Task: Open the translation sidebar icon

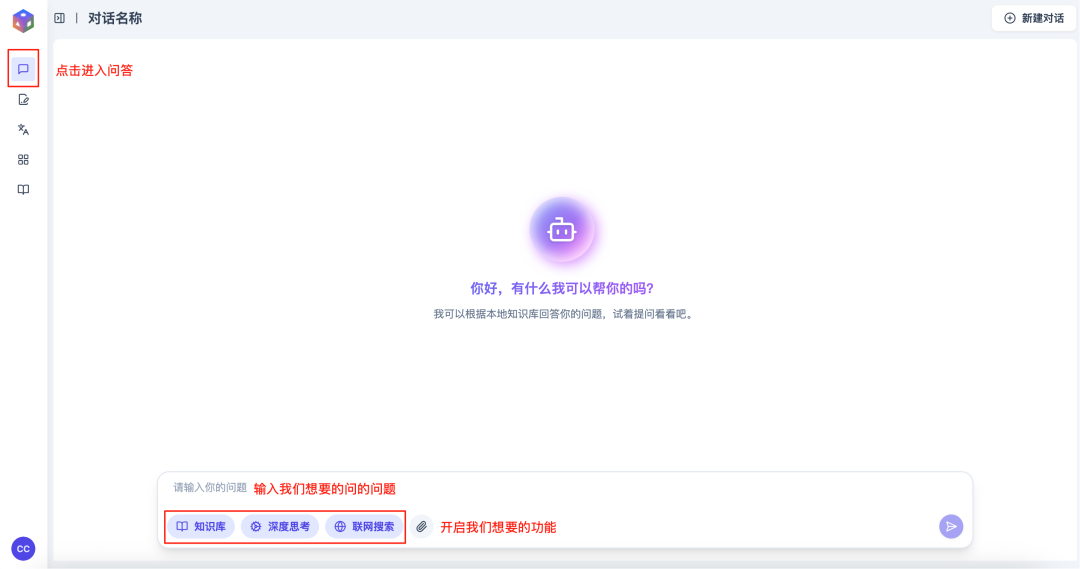Action: pos(23,130)
